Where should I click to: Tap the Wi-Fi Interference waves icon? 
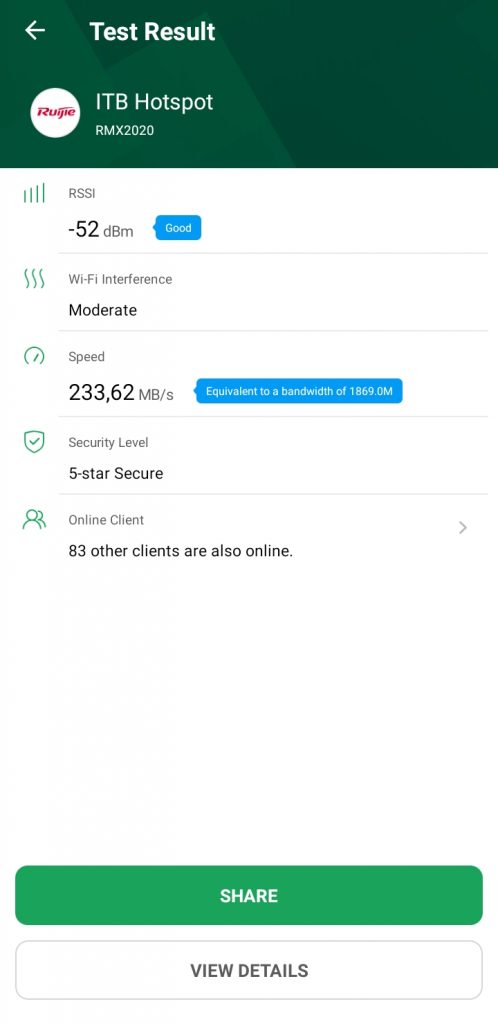34,279
